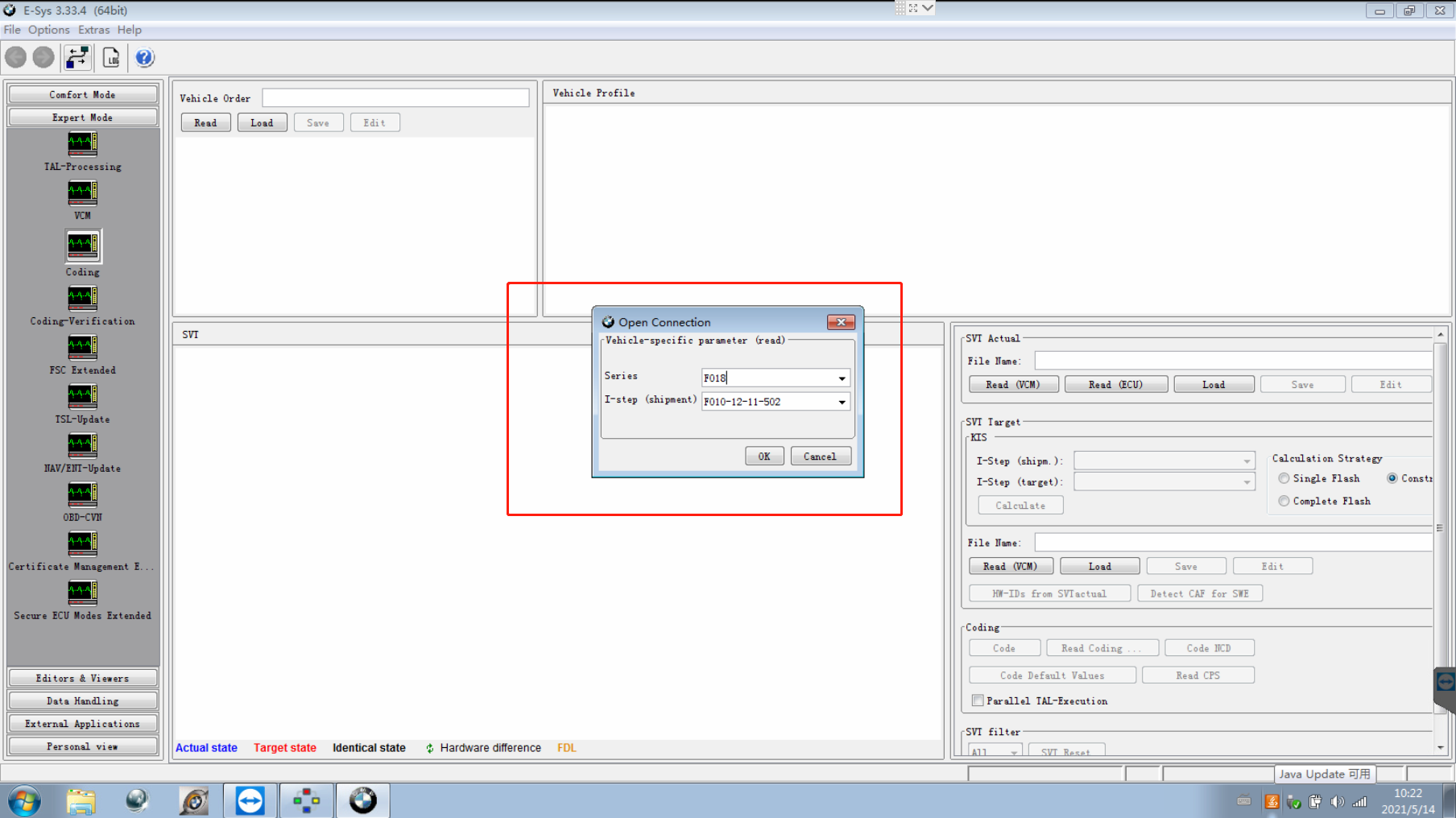Click the volume icon in system tray
This screenshot has width=1456, height=818.
(x=1337, y=801)
